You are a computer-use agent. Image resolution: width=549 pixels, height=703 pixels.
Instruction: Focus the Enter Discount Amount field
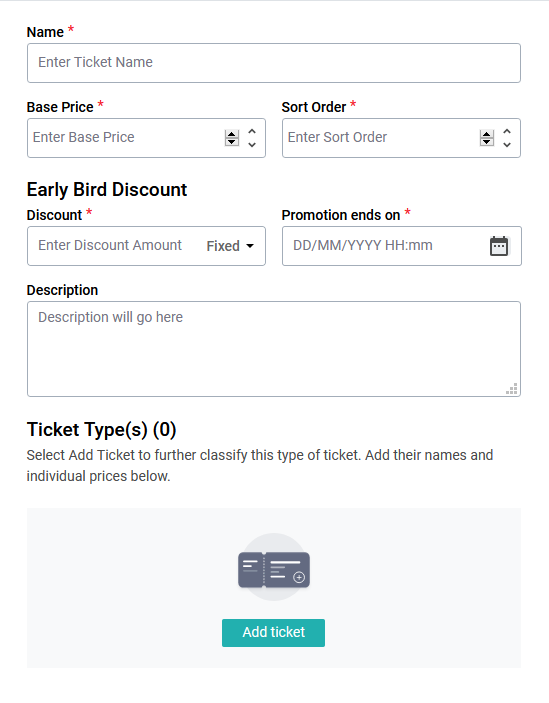click(x=114, y=246)
